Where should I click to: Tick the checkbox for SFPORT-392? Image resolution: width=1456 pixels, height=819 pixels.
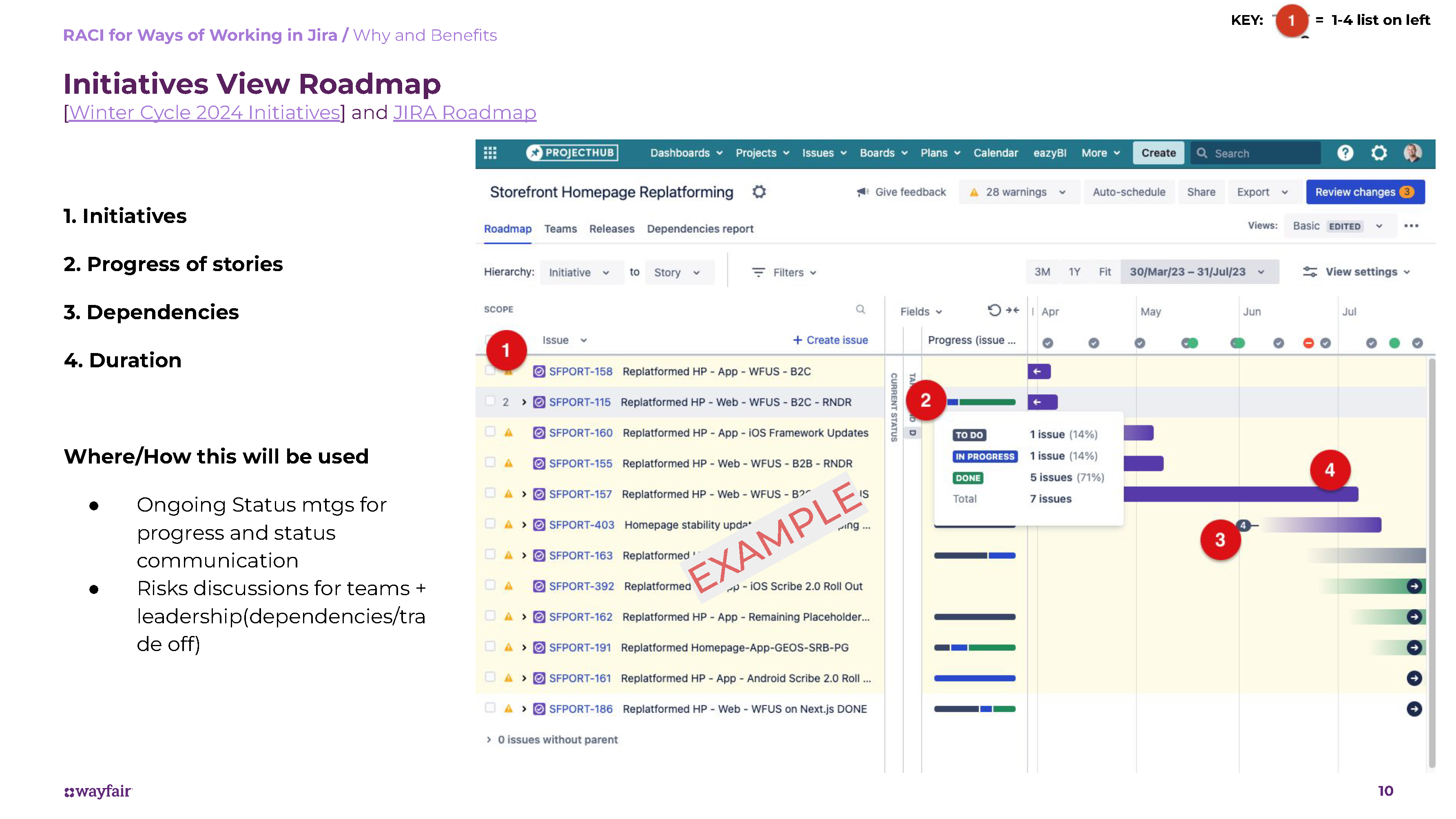click(x=490, y=585)
